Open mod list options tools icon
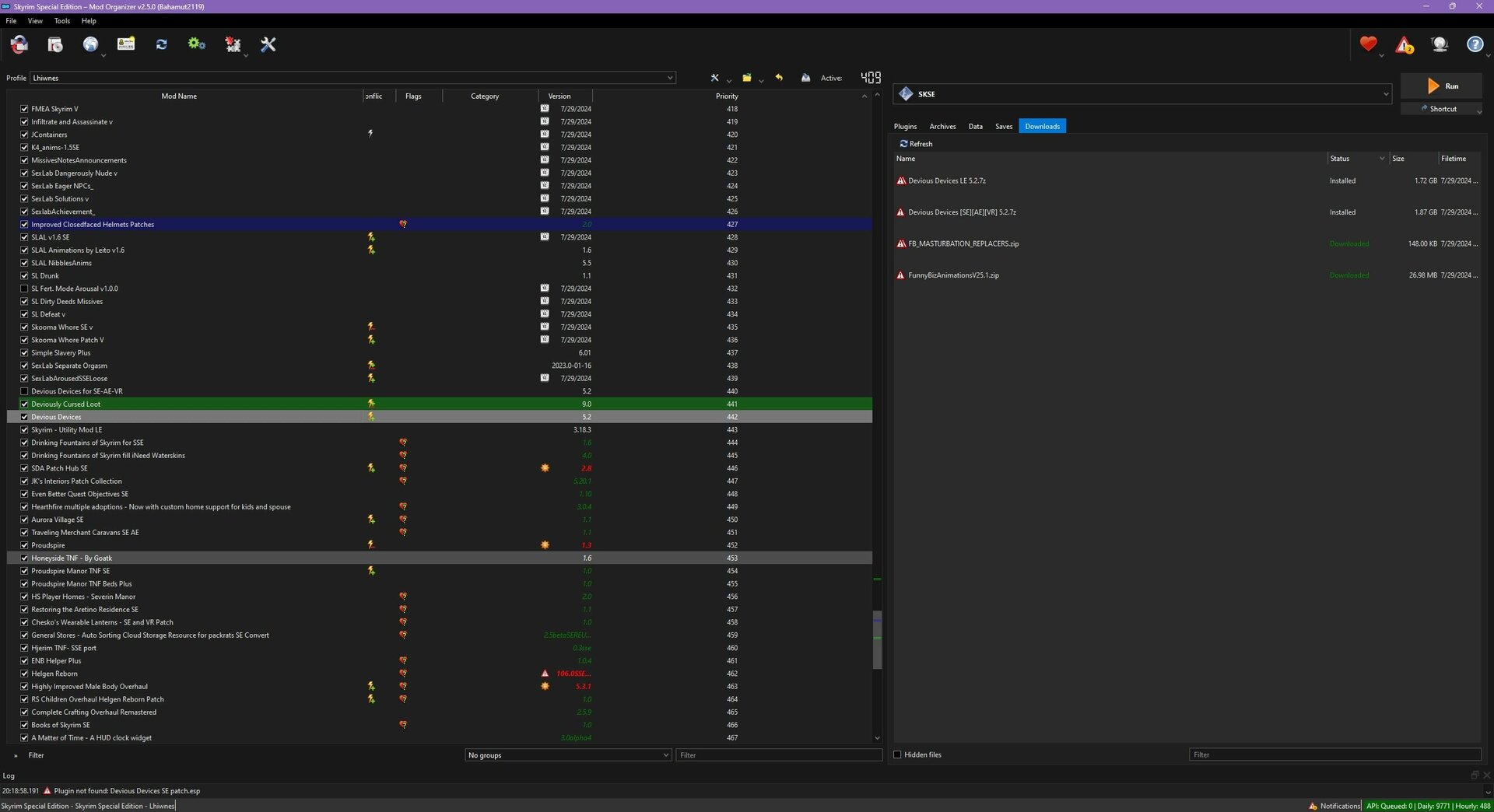 tap(714, 78)
